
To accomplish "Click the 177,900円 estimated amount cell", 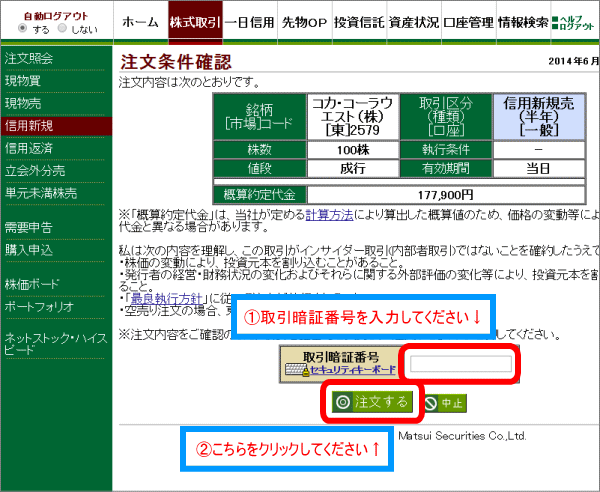I will click(x=446, y=195).
